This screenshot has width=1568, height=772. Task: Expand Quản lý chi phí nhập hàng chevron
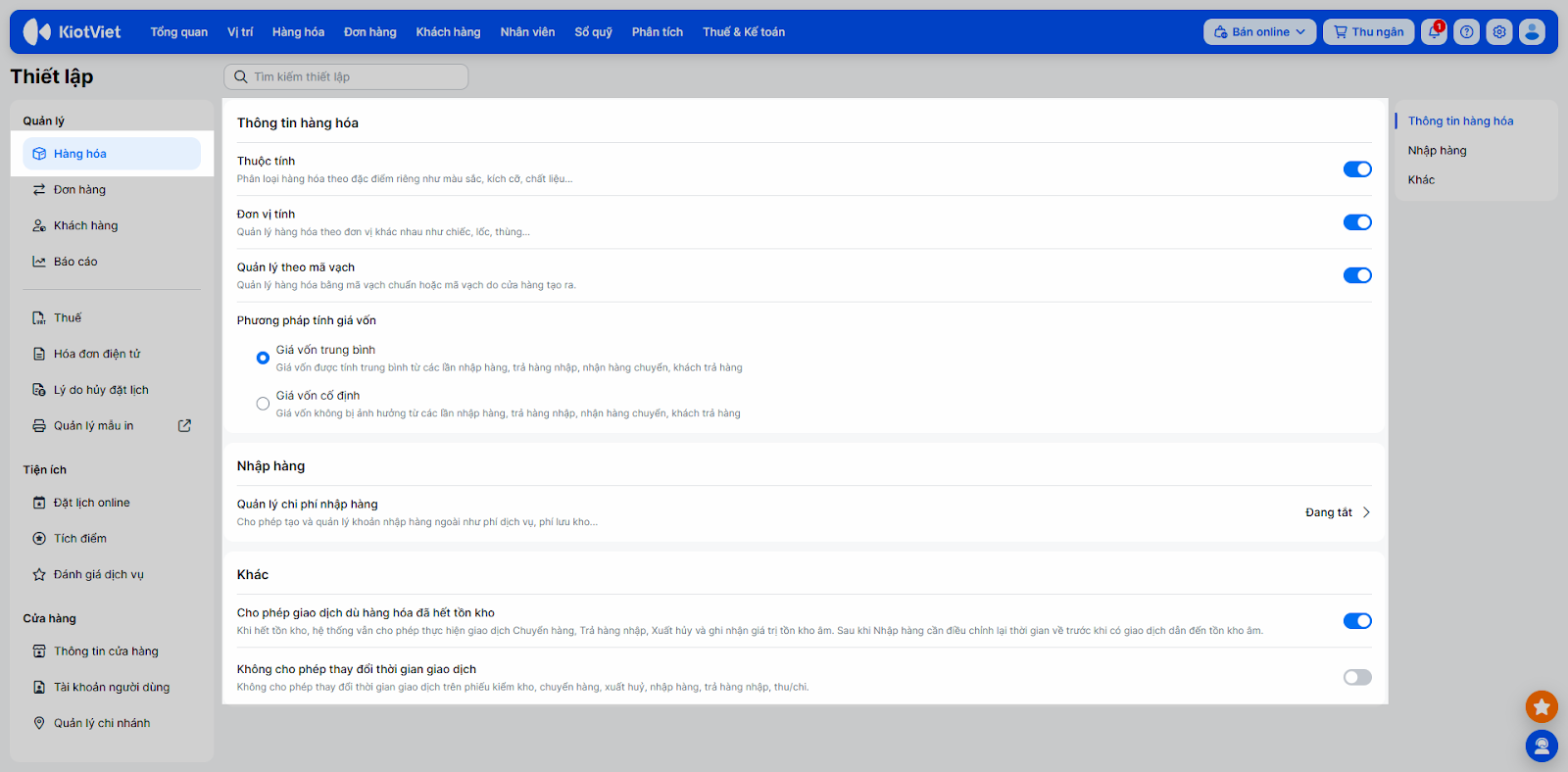(x=1366, y=512)
